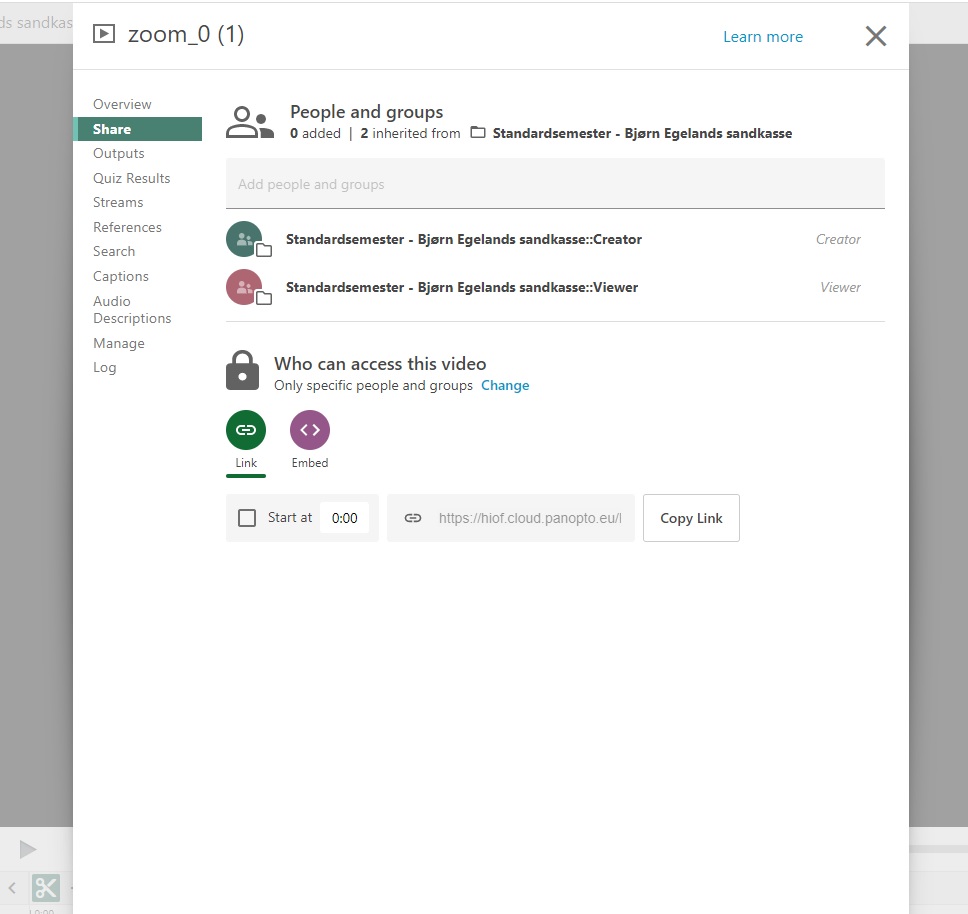The height and width of the screenshot is (914, 968).
Task: Click the Viewer group avatar icon
Action: pos(244,287)
